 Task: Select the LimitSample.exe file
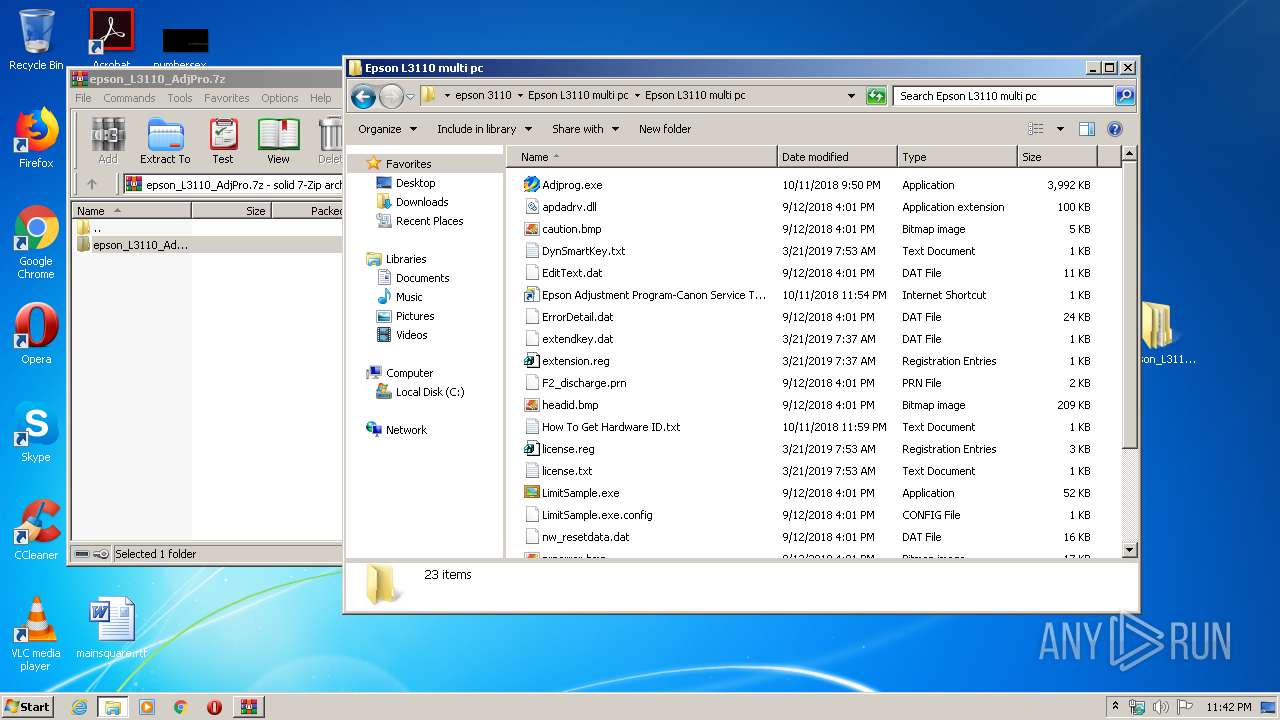[580, 493]
